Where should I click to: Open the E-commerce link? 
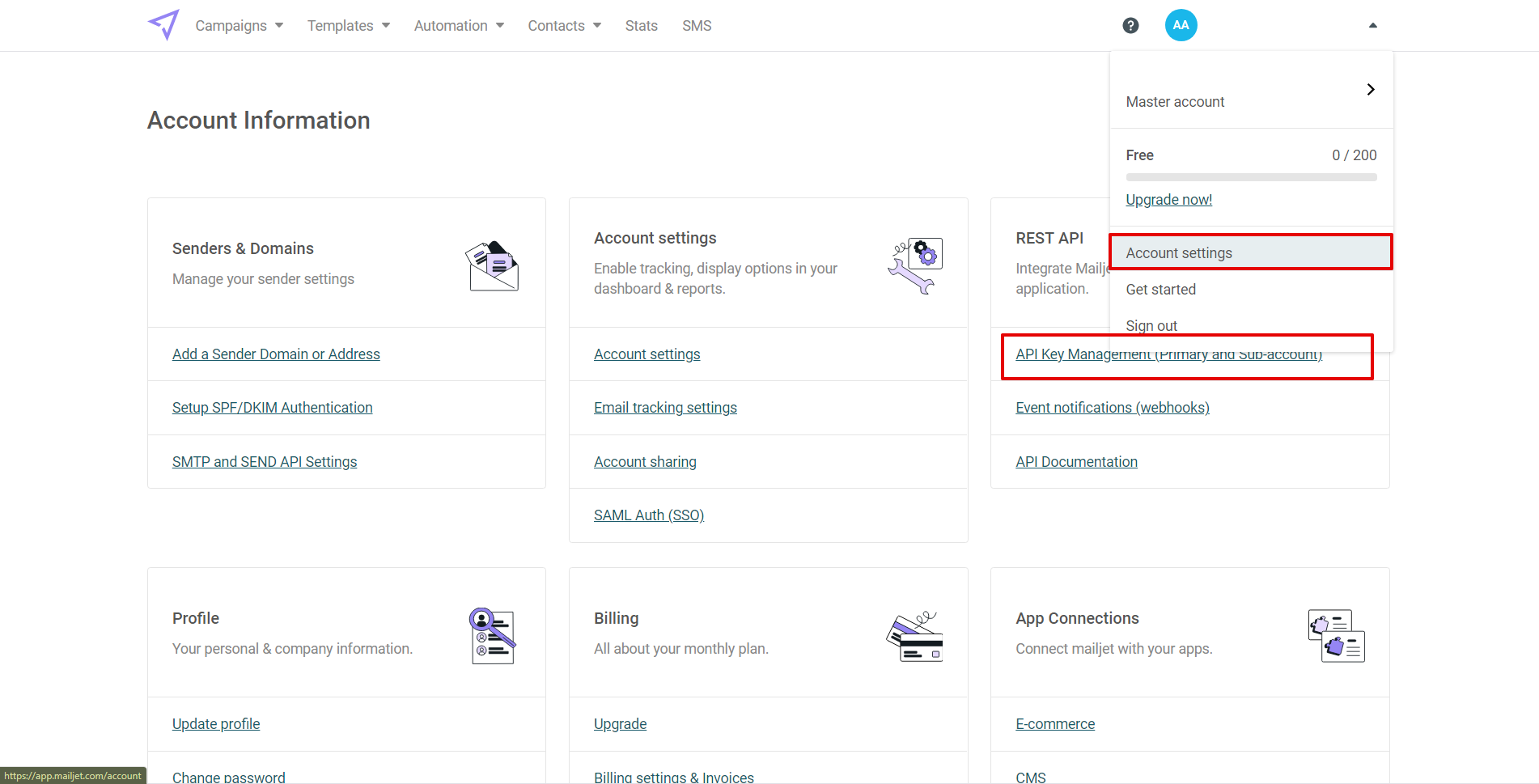point(1055,724)
